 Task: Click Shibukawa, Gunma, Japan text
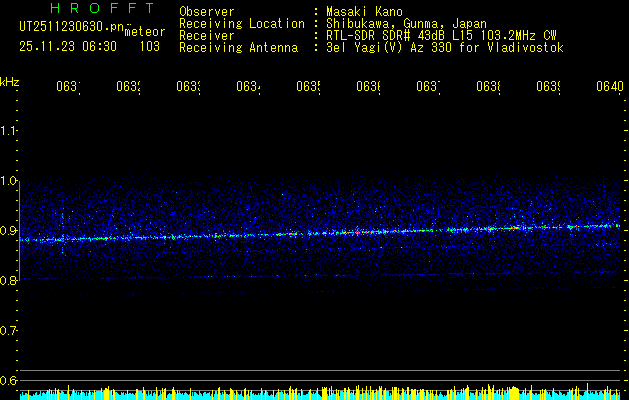pos(406,24)
